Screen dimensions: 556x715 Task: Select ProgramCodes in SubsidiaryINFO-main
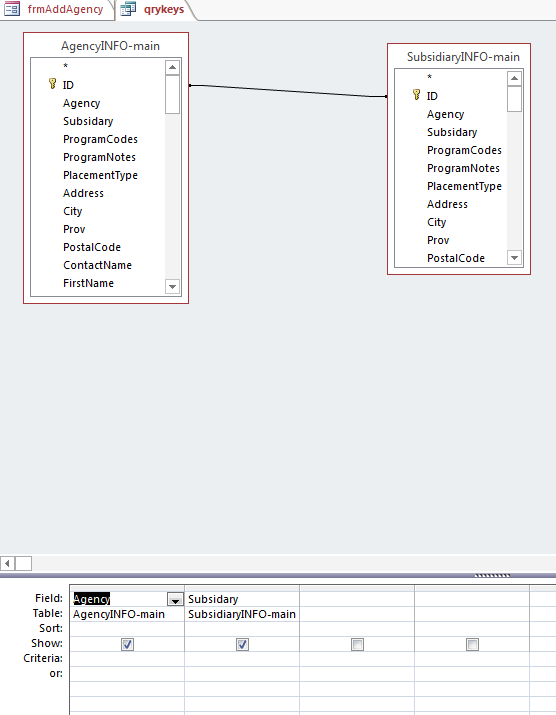(x=464, y=150)
